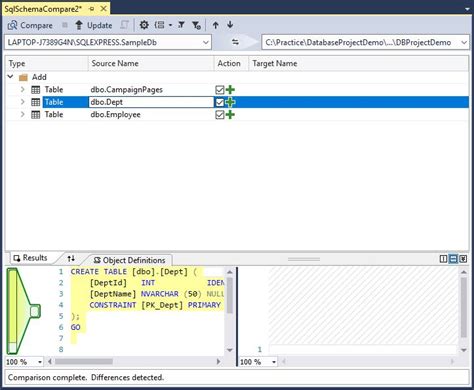Click the left pane horizontal scrollbar thumb
474x390 pixels.
84,362
